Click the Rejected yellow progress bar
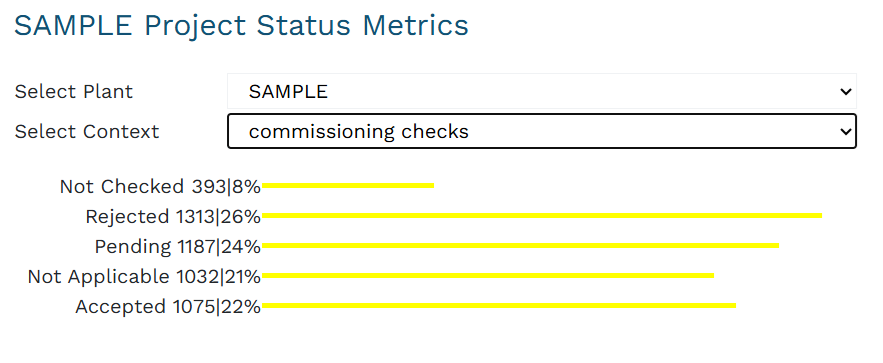 click(x=542, y=216)
